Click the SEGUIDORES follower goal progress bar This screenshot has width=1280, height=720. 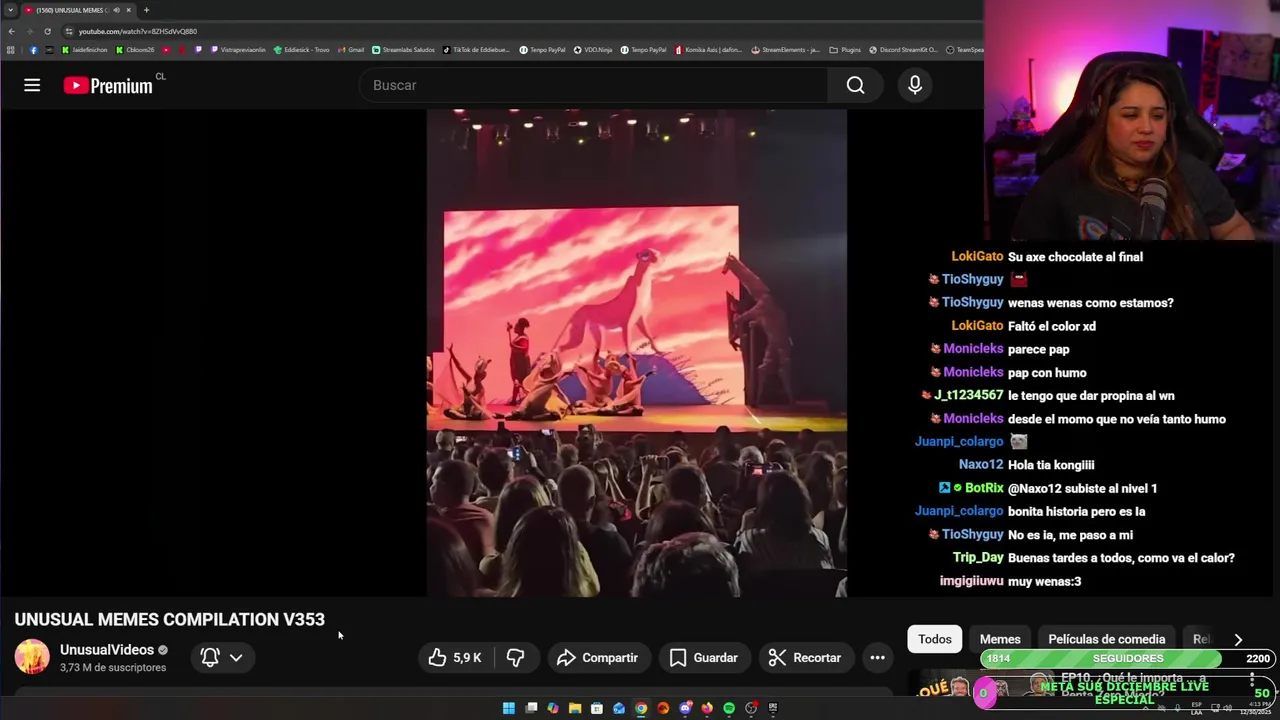pyautogui.click(x=1126, y=658)
